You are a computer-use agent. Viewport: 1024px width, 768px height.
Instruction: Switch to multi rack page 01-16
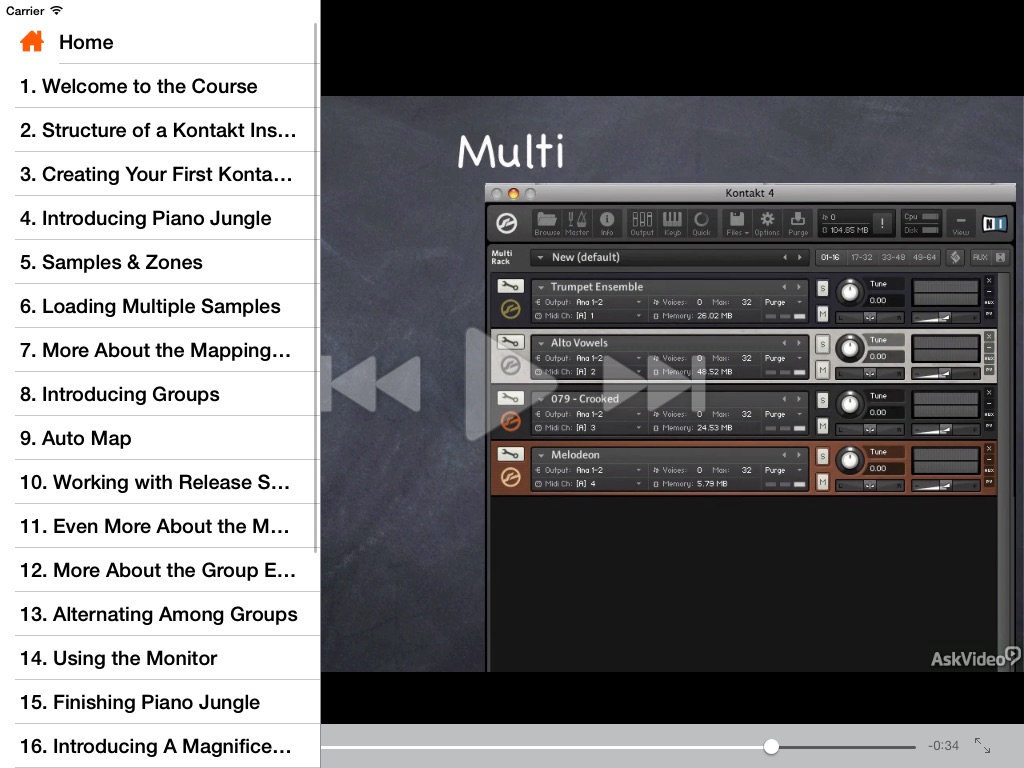pyautogui.click(x=830, y=257)
